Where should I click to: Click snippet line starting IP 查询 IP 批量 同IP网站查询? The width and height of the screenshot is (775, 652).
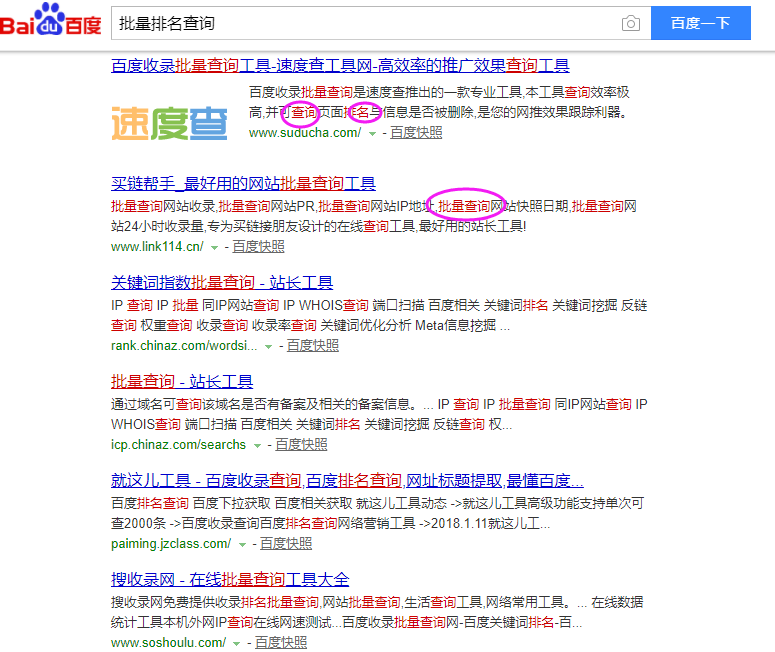(379, 305)
